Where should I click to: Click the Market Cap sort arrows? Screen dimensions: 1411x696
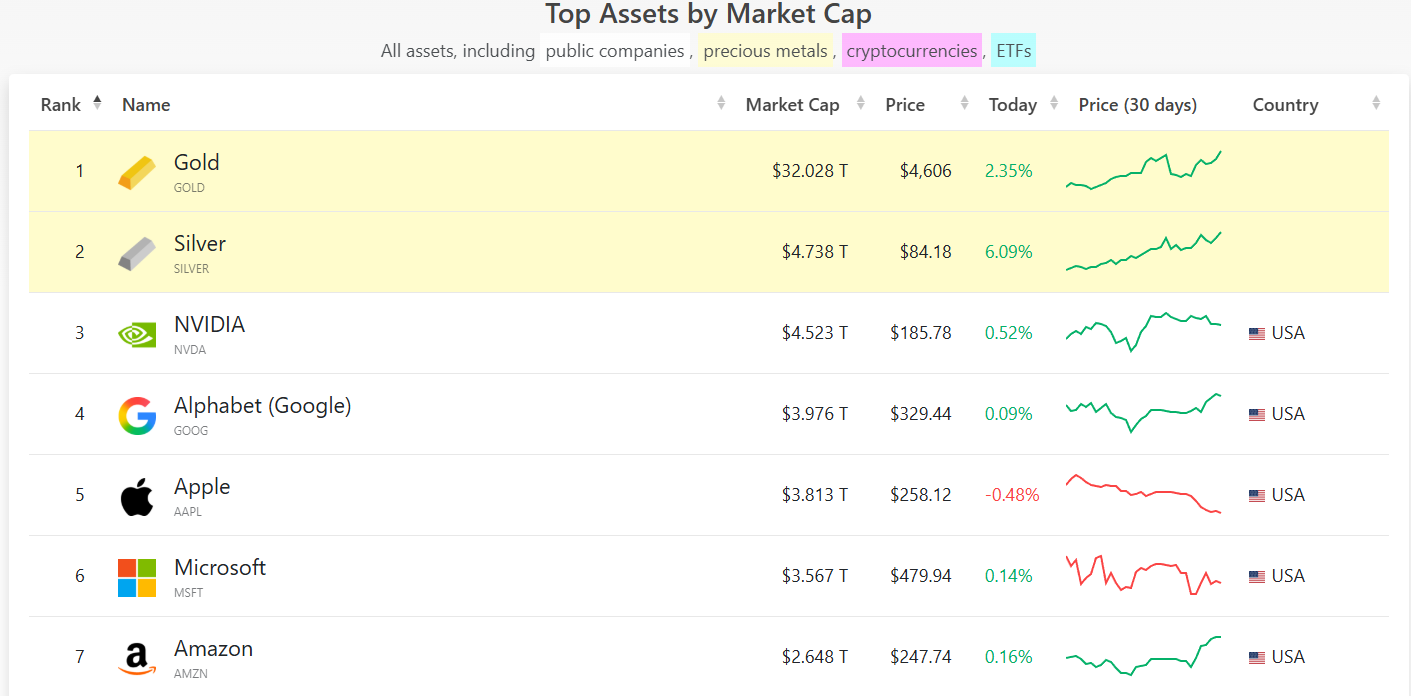click(860, 103)
